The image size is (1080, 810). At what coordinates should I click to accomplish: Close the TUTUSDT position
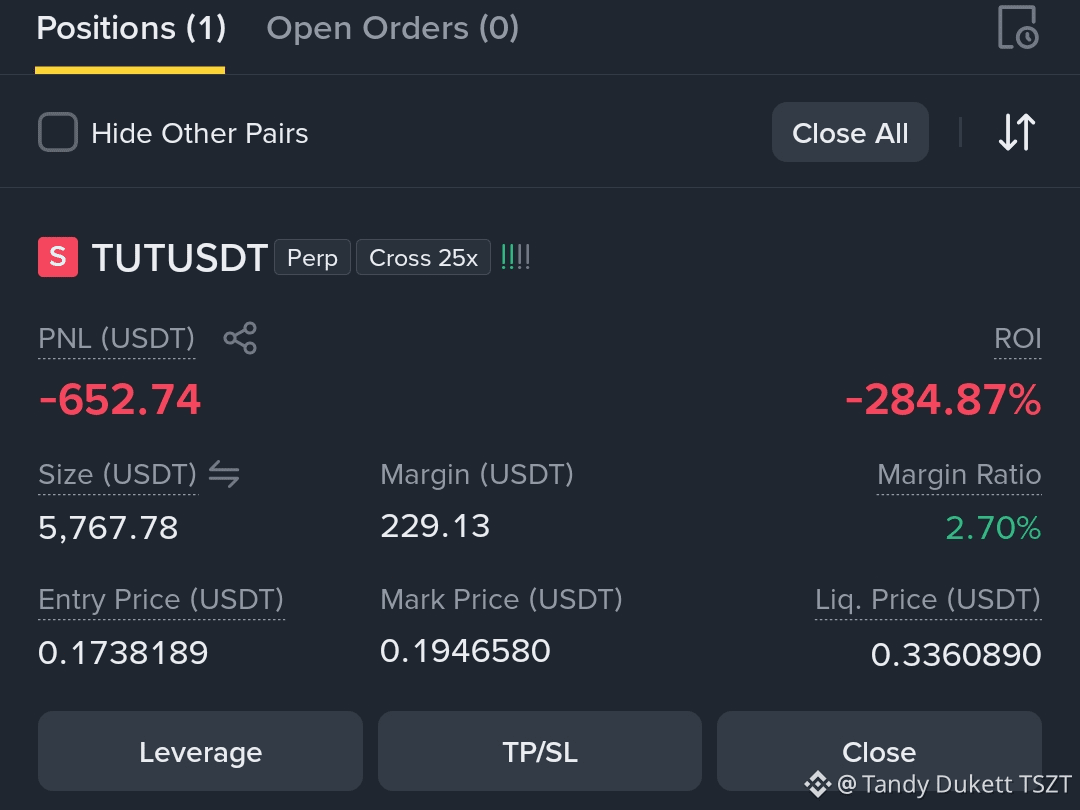pos(879,751)
